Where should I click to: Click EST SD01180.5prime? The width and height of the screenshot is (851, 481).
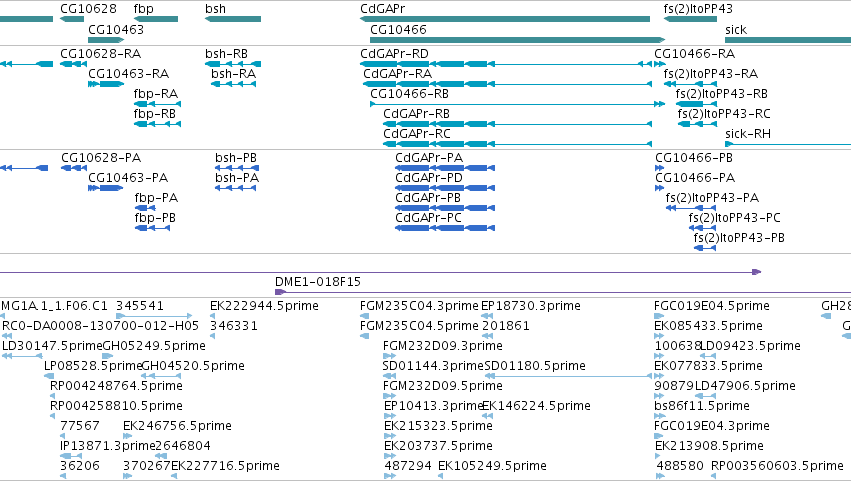point(535,366)
